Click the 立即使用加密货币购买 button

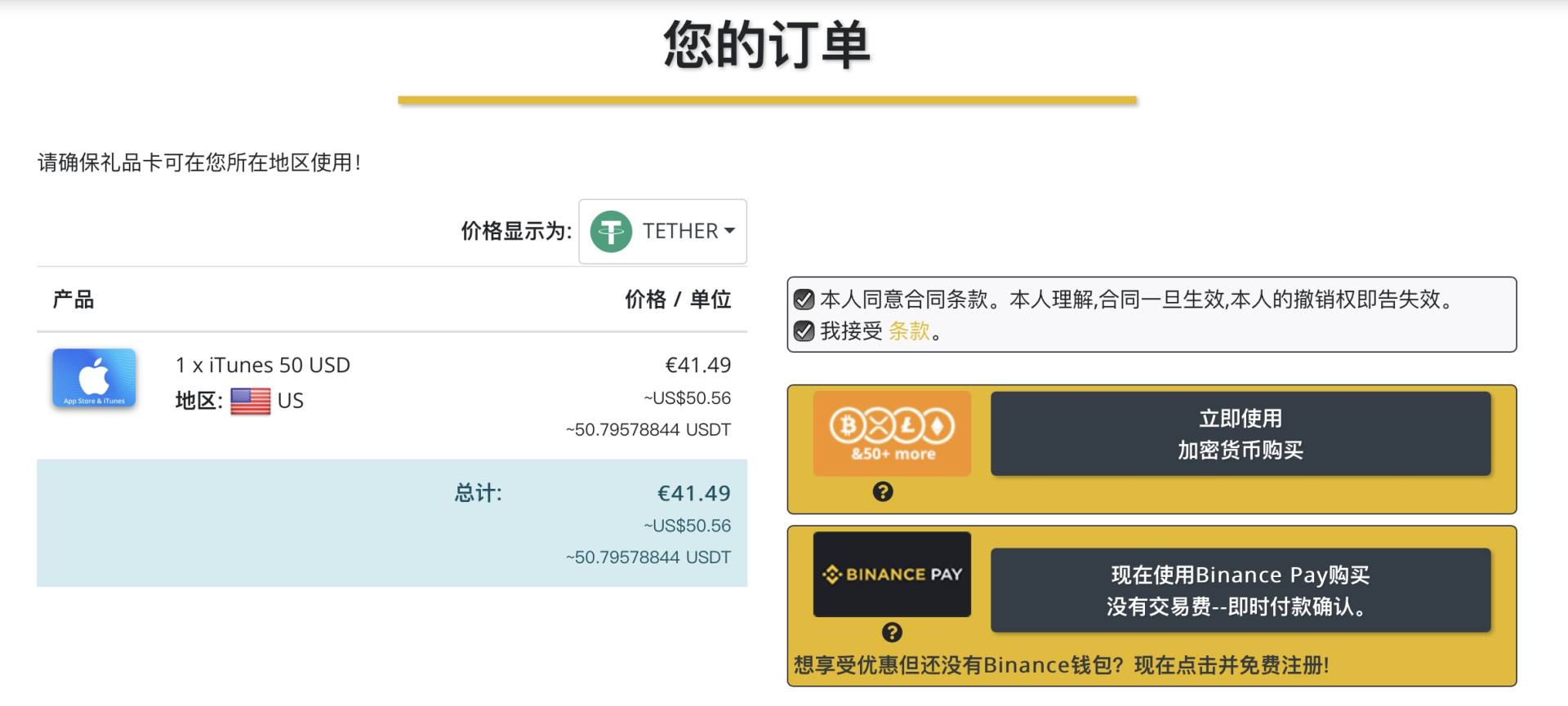1240,433
